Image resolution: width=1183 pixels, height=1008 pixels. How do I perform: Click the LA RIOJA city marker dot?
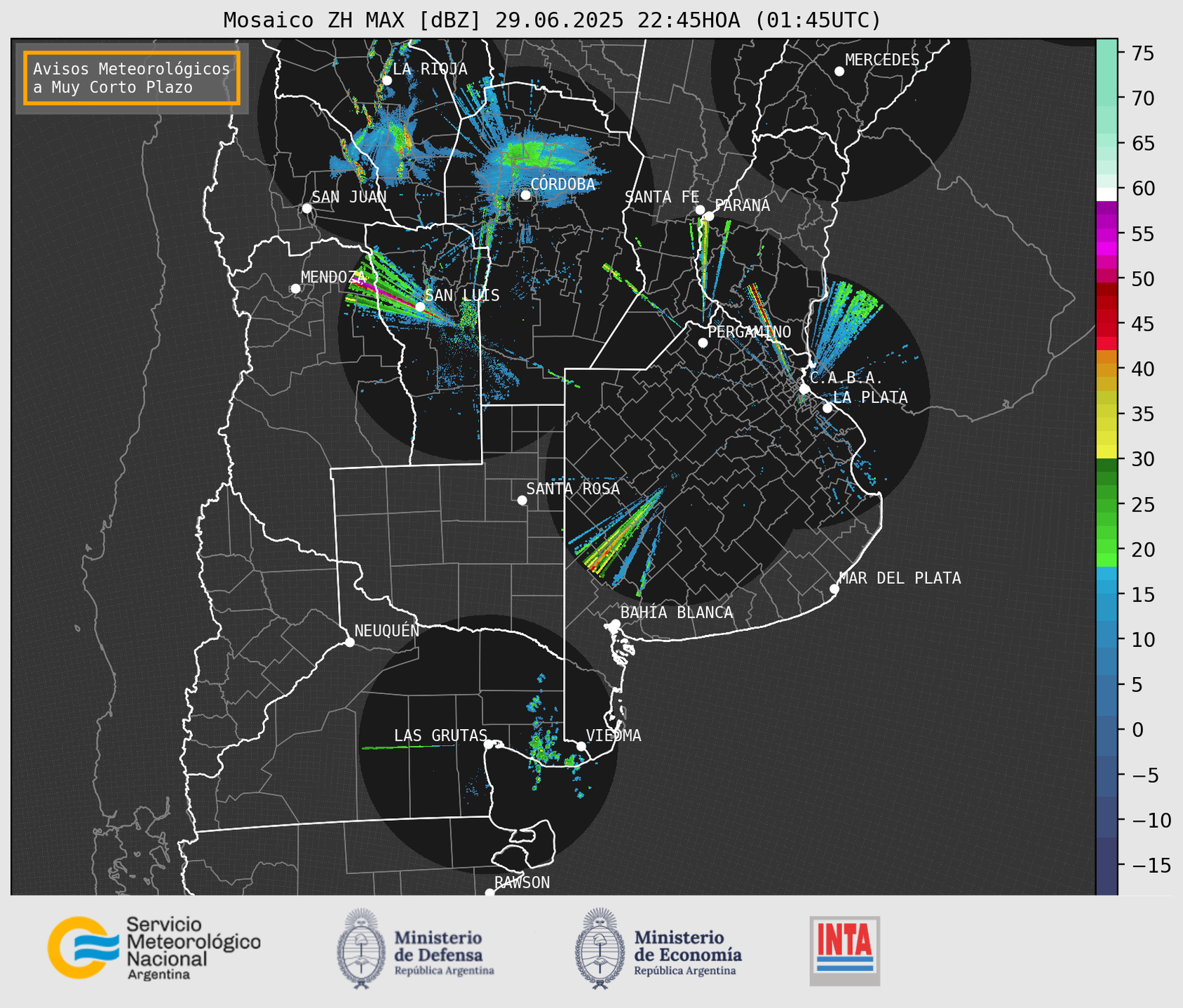[x=387, y=81]
